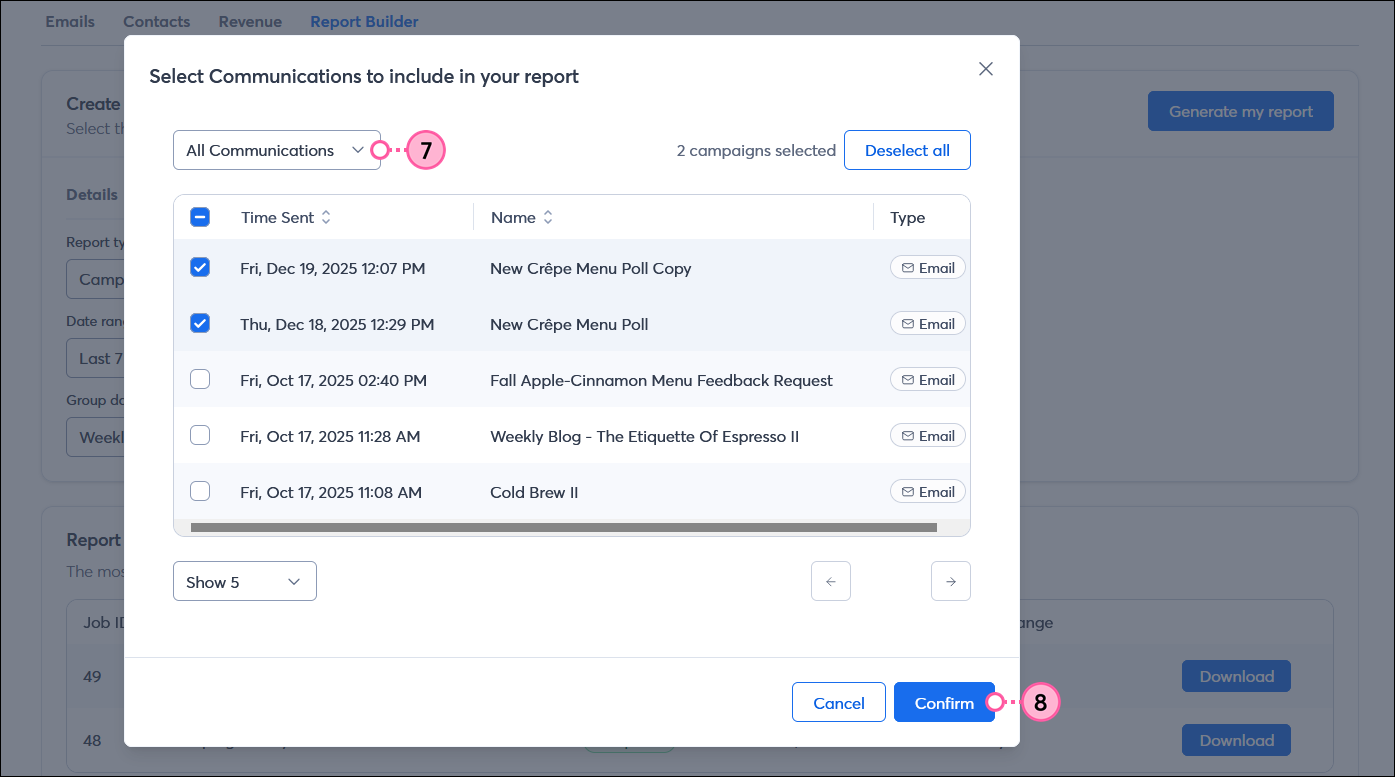The height and width of the screenshot is (777, 1395).
Task: Sort the table by Time Sent
Action: click(x=327, y=216)
